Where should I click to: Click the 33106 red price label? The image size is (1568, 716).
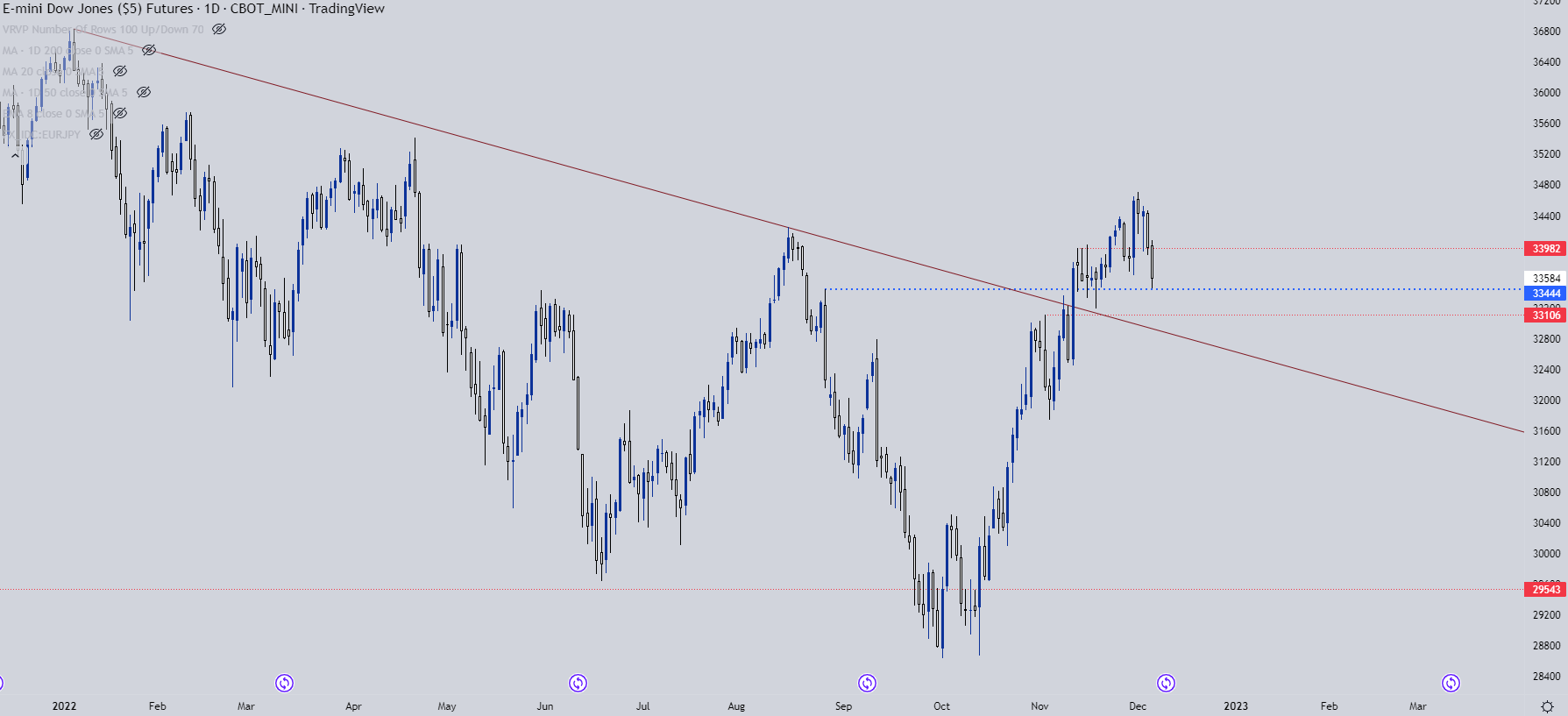1545,315
